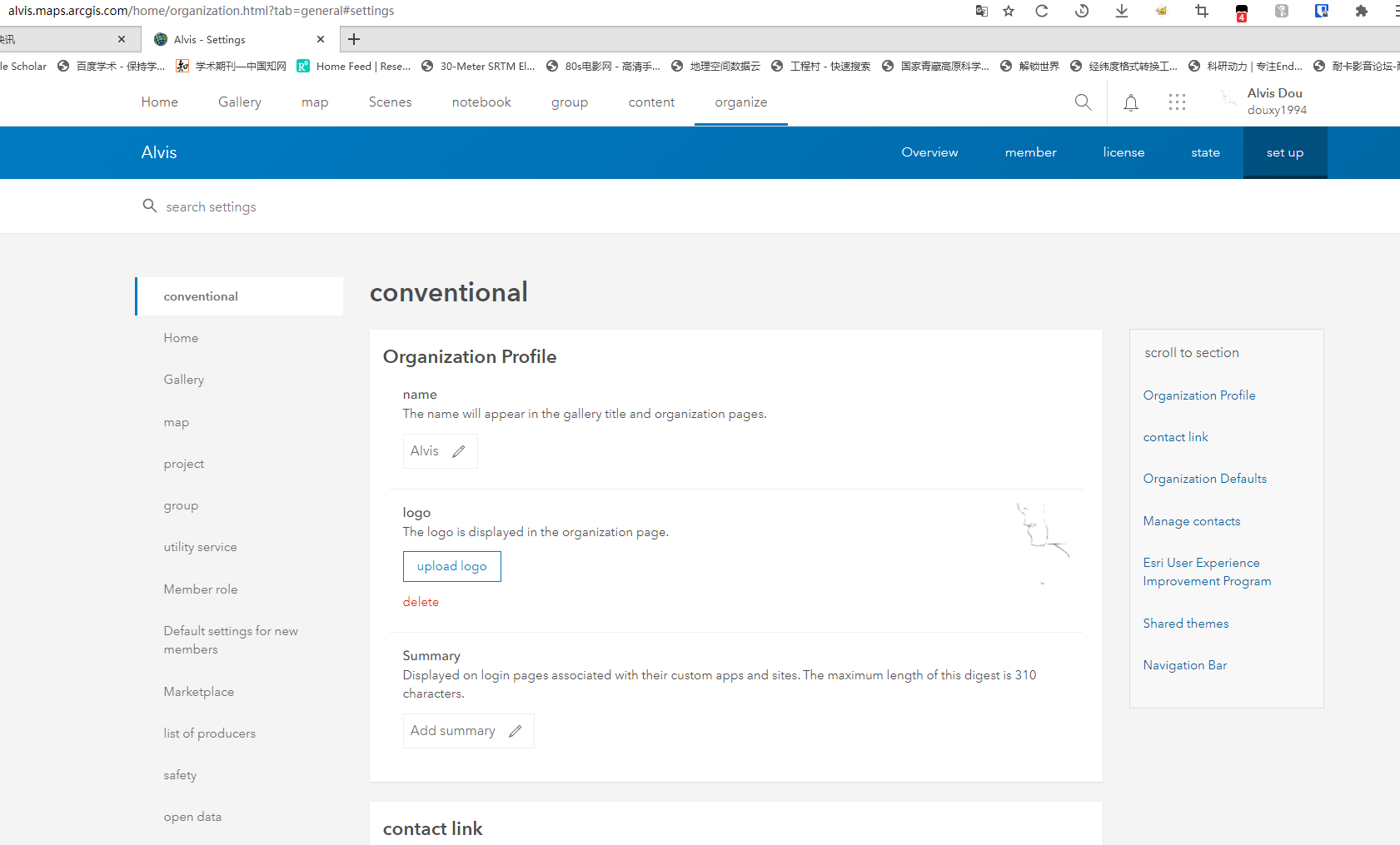
Task: Open the app launcher grid icon
Action: pyautogui.click(x=1177, y=102)
